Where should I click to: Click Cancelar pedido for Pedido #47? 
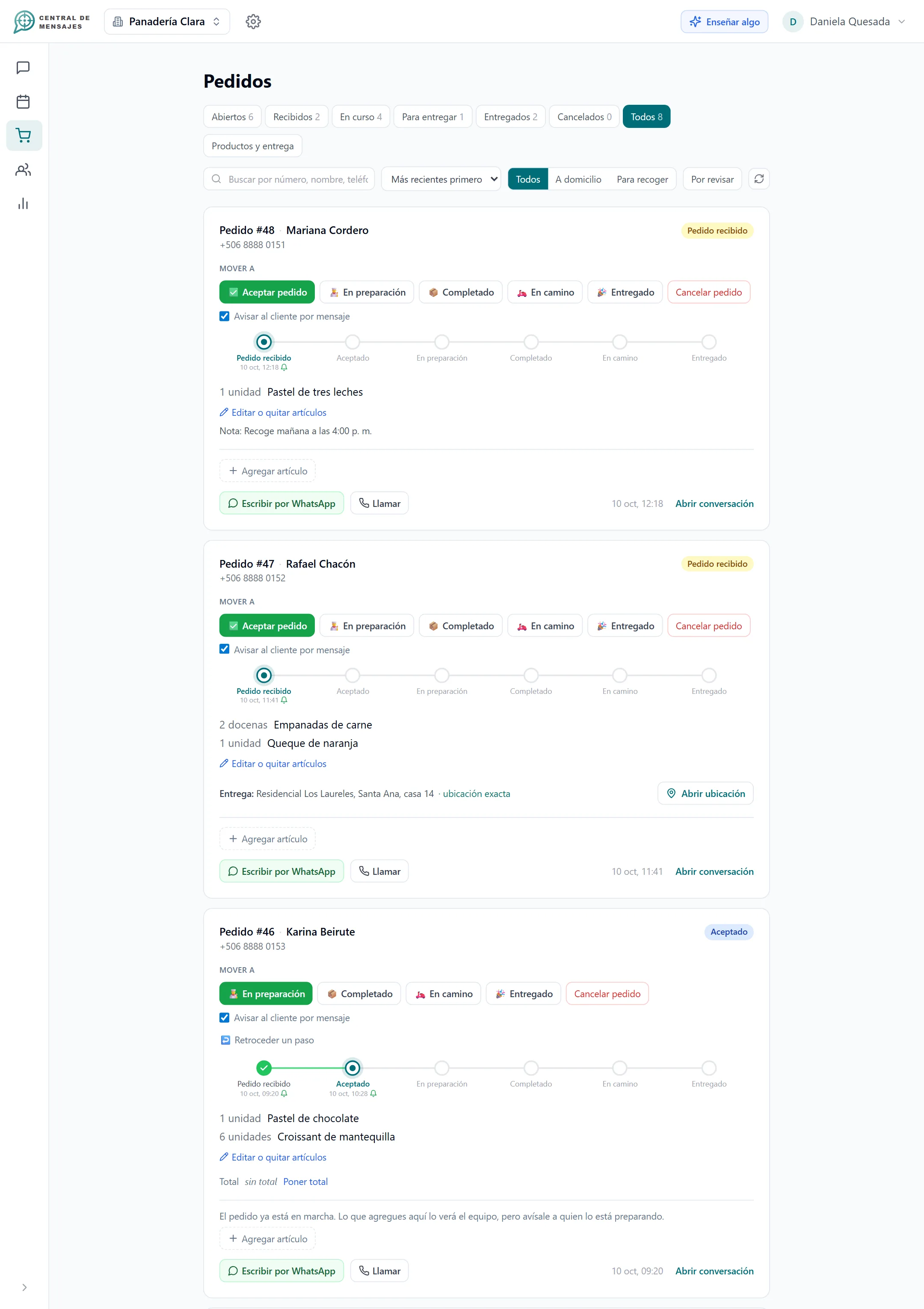(x=708, y=625)
